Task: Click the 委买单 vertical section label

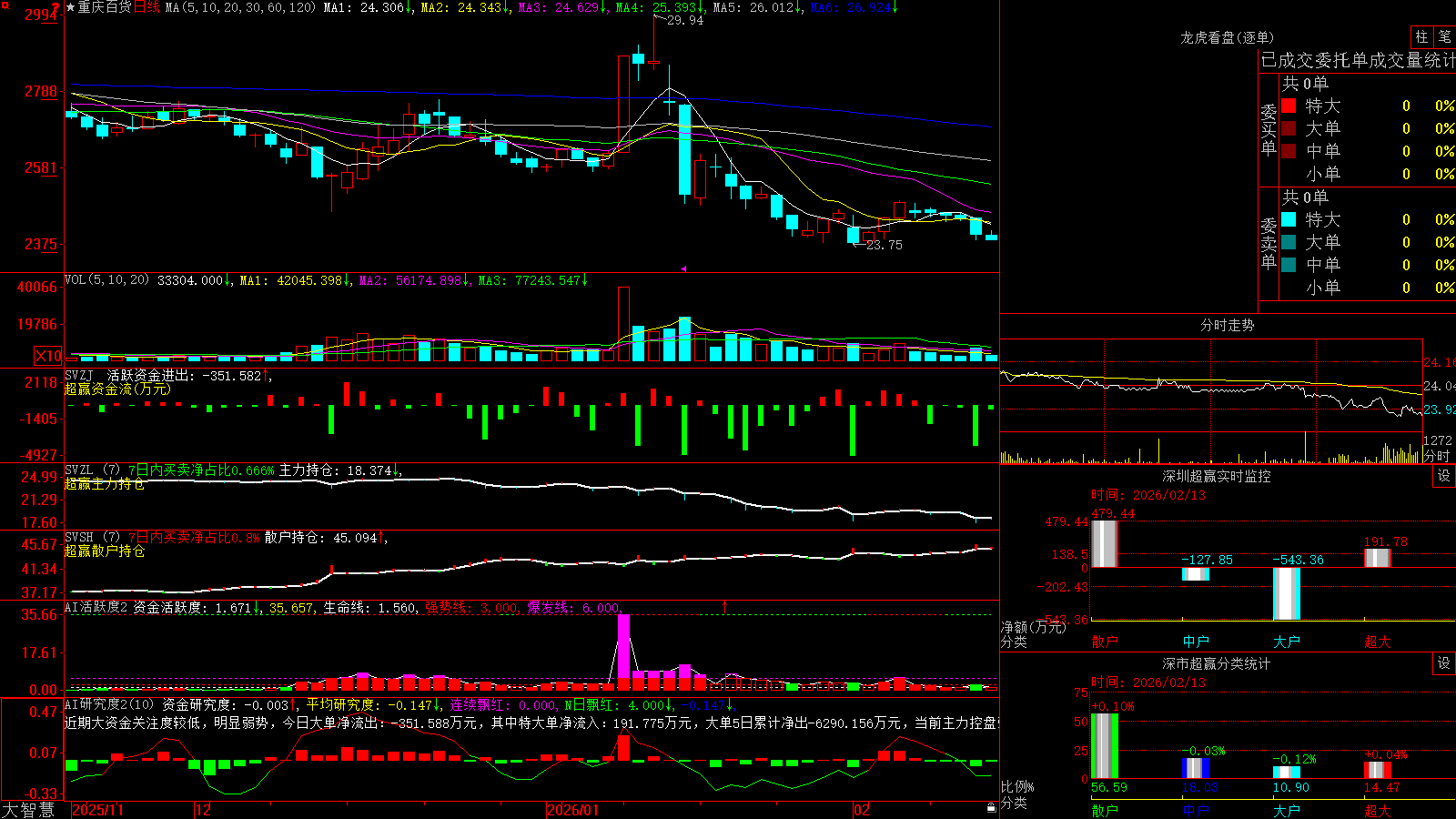Action: click(1269, 130)
